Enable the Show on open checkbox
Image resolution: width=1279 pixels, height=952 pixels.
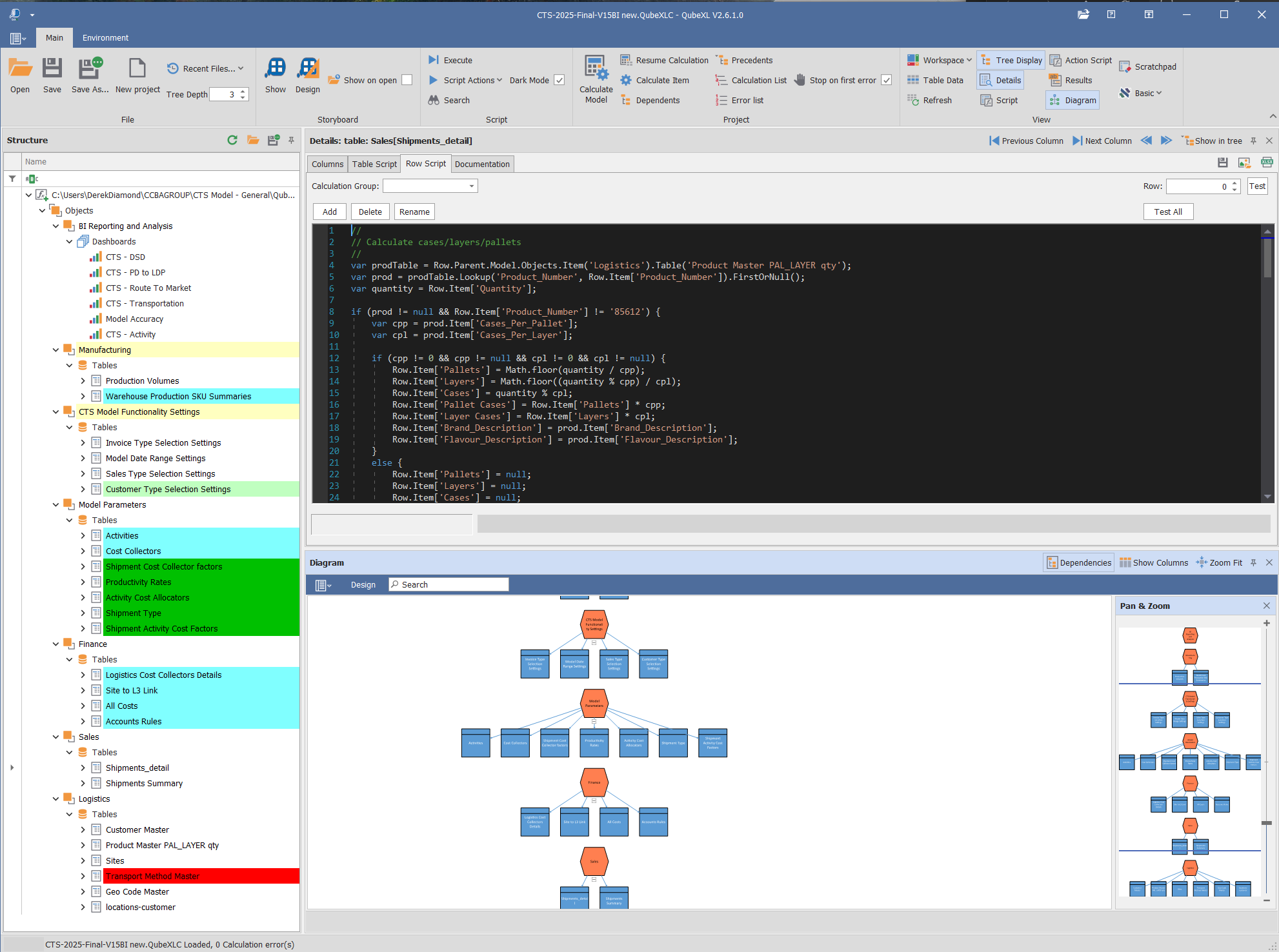pos(407,80)
